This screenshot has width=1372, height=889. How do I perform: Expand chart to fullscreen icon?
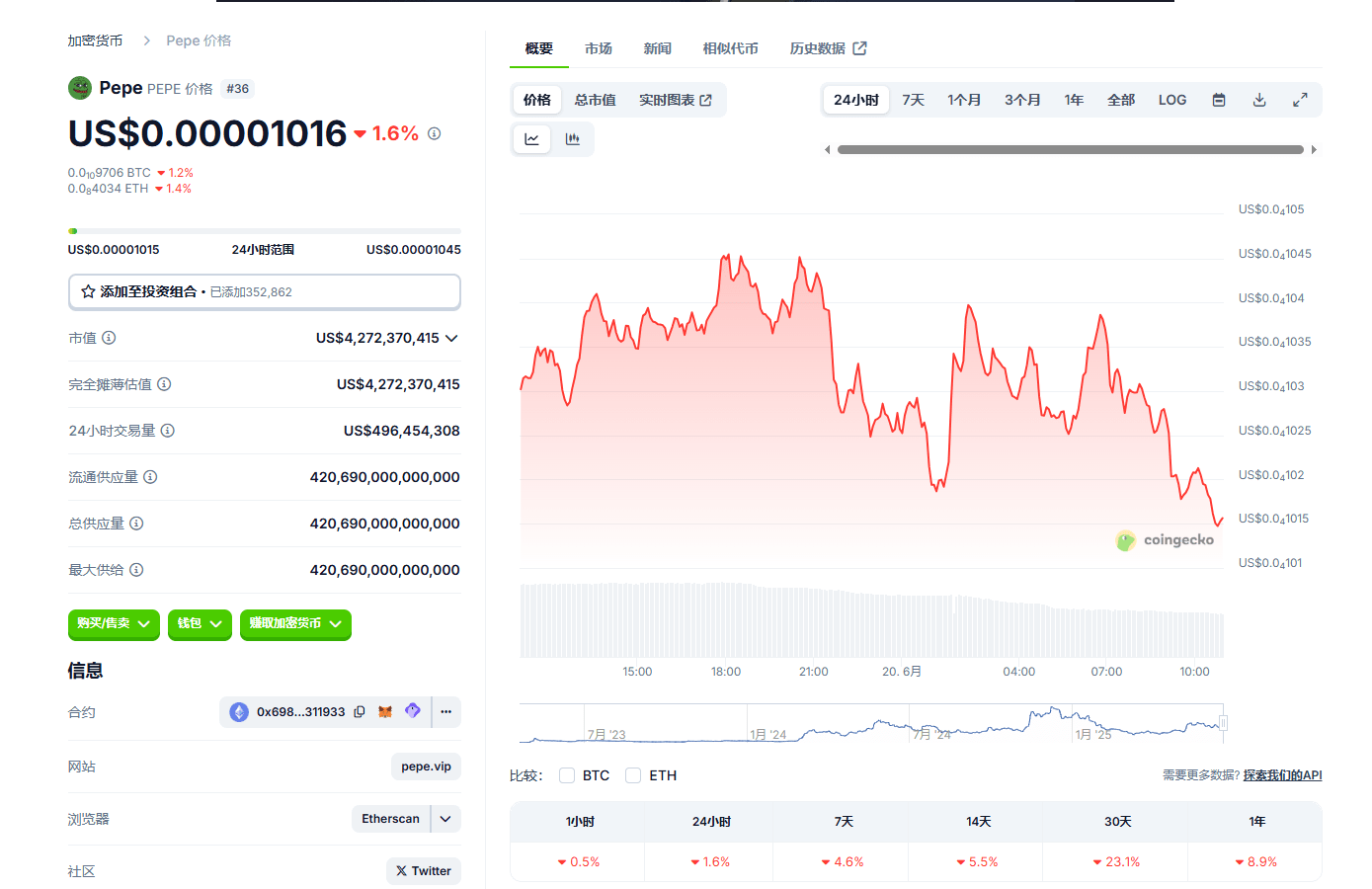pyautogui.click(x=1300, y=100)
